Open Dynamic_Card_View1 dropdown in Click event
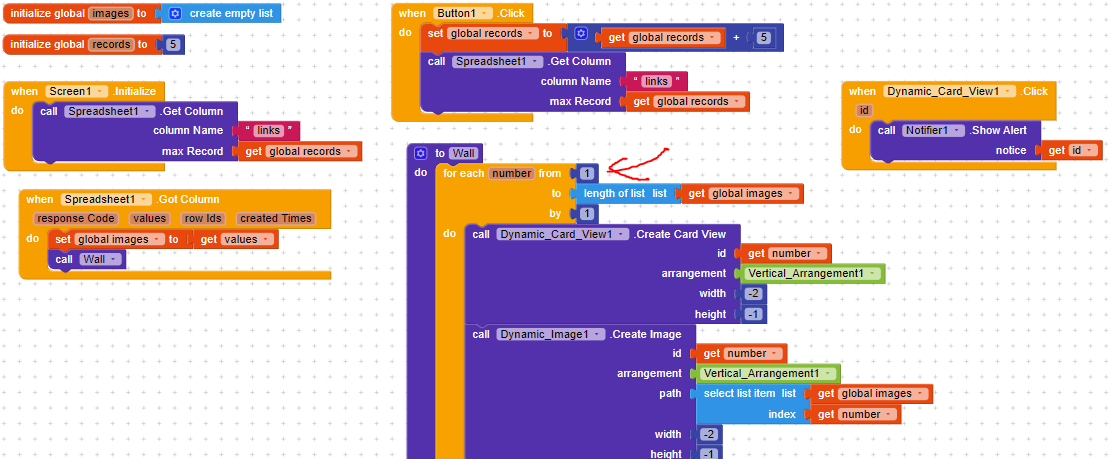This screenshot has width=1111, height=459. (1009, 91)
